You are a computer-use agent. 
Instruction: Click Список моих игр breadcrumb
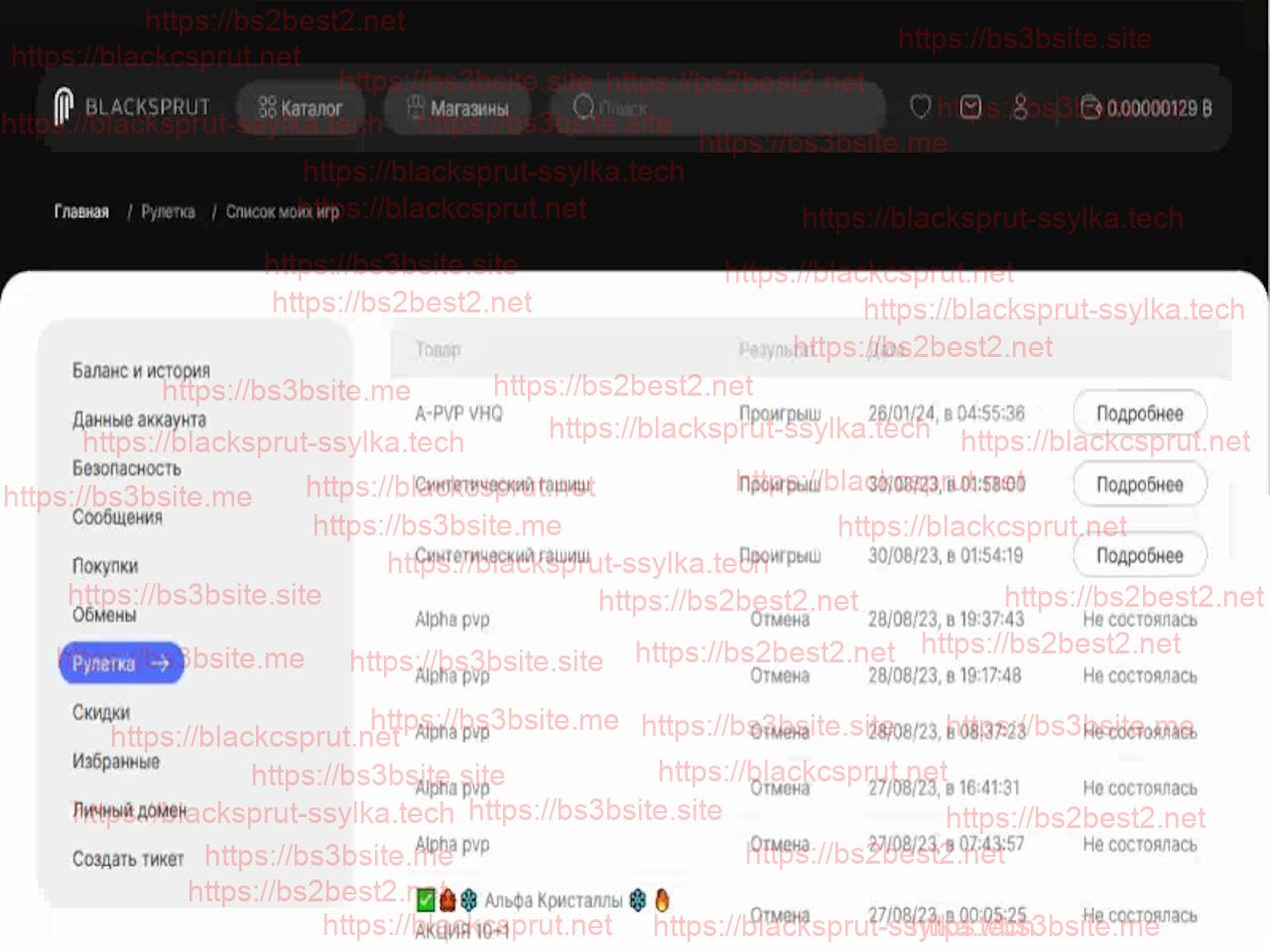click(283, 211)
